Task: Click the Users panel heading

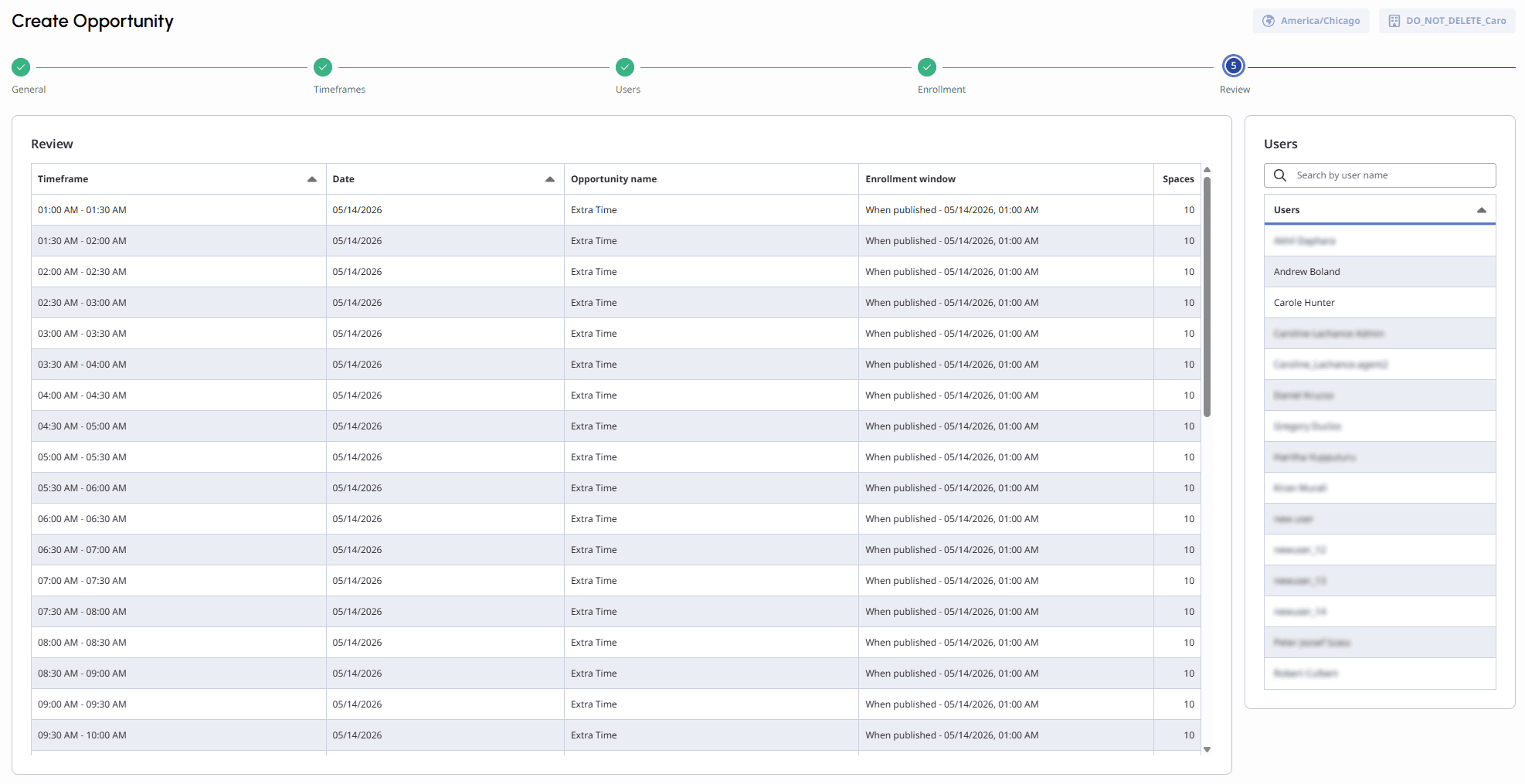Action: (x=1281, y=144)
